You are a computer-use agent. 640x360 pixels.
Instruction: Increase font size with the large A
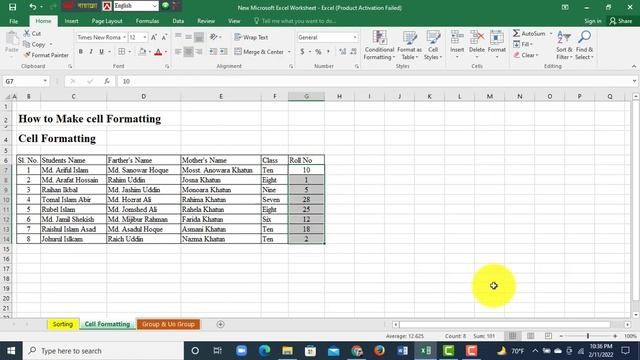[x=154, y=37]
